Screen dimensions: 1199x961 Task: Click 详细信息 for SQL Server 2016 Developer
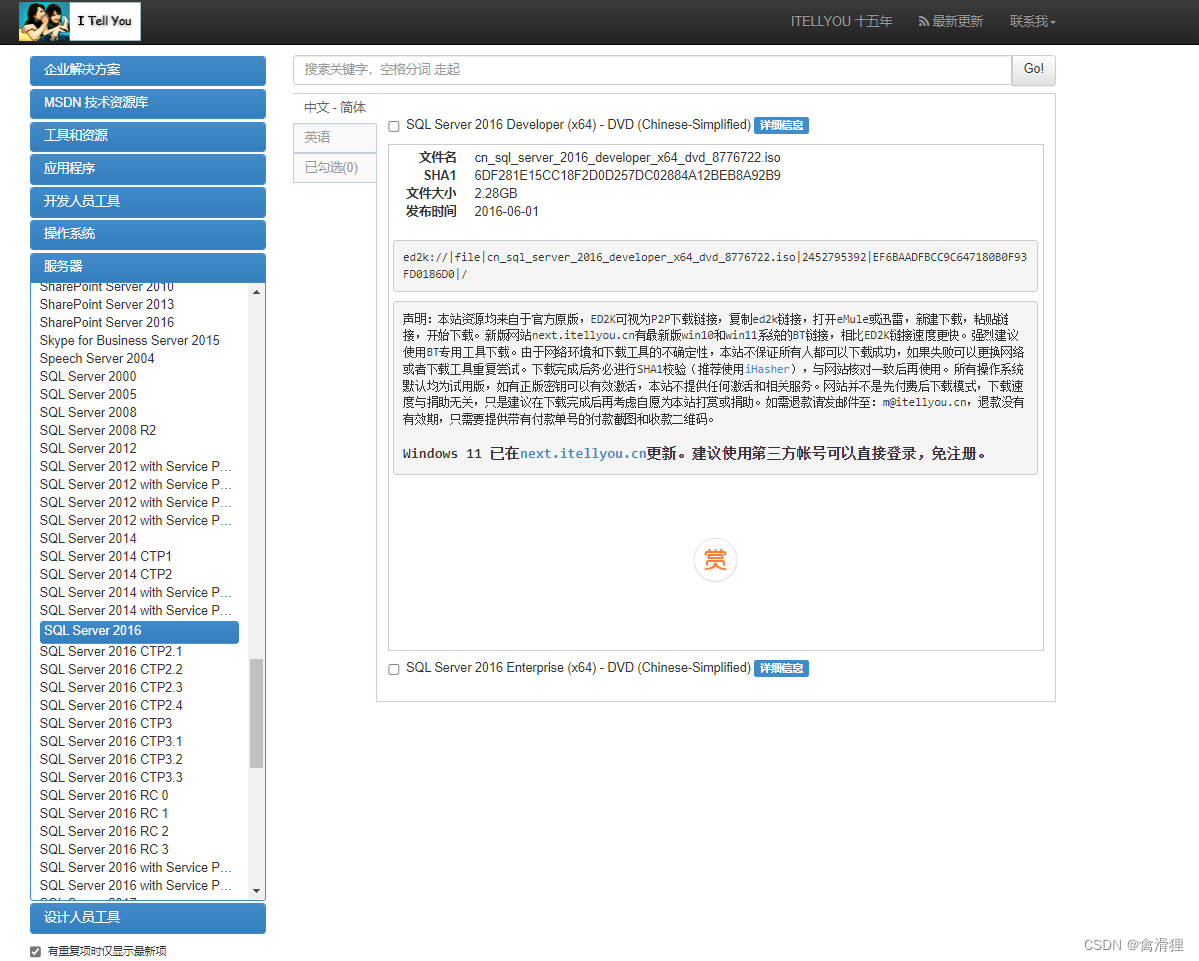click(x=781, y=125)
